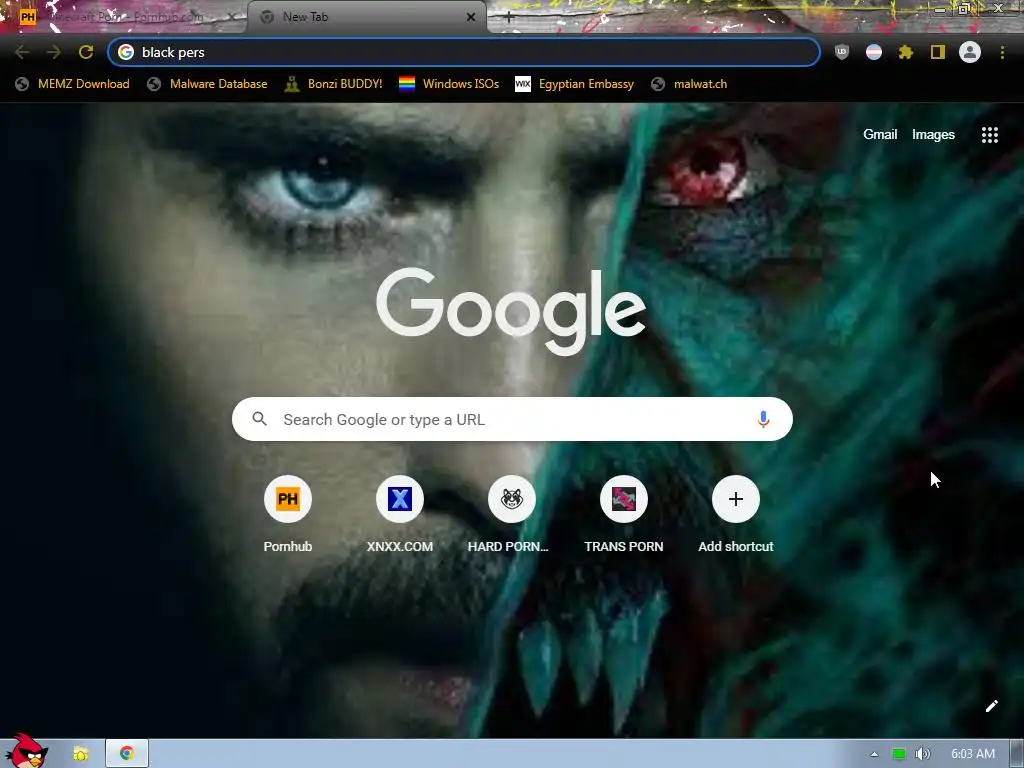Toggle the browser side panel icon

coord(938,52)
